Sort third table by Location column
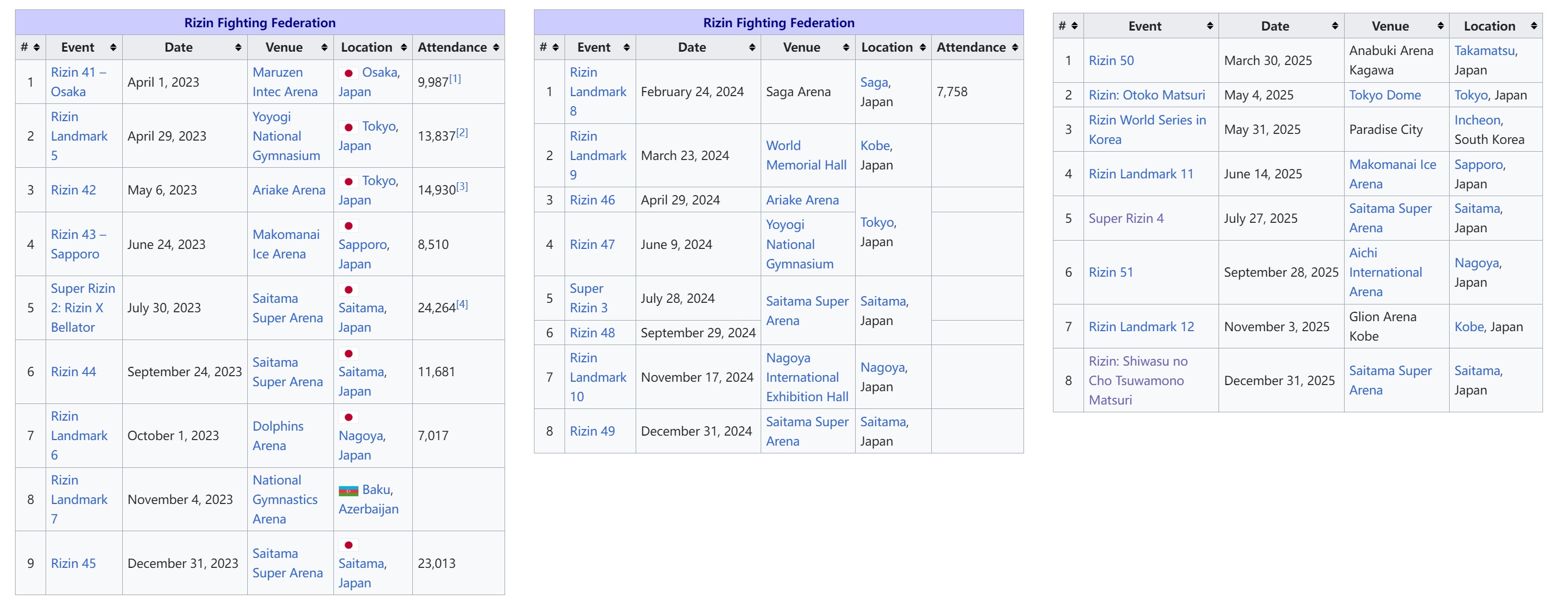 tap(1534, 26)
